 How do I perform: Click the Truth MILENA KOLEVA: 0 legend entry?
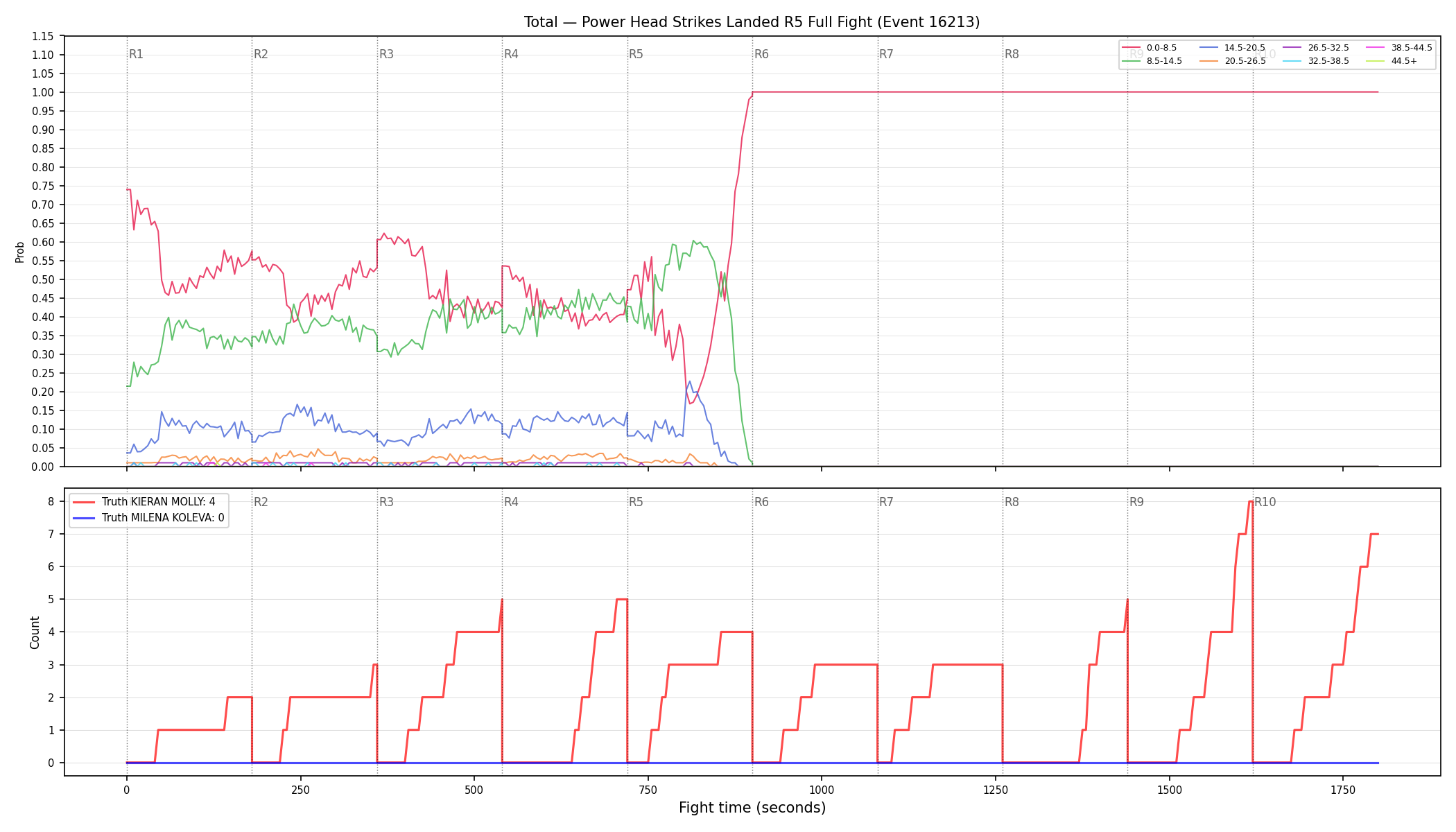(x=163, y=518)
